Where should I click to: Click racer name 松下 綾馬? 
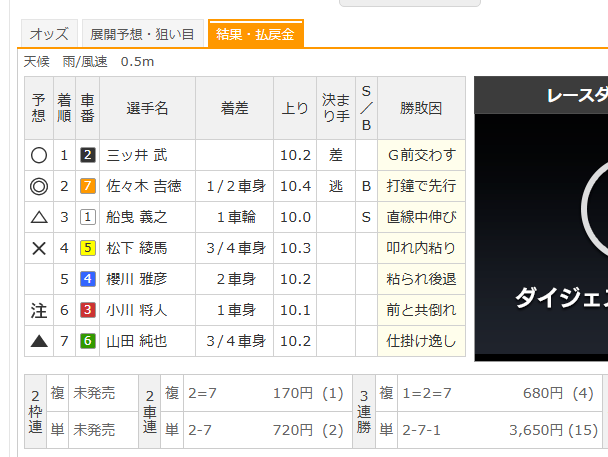coord(137,248)
